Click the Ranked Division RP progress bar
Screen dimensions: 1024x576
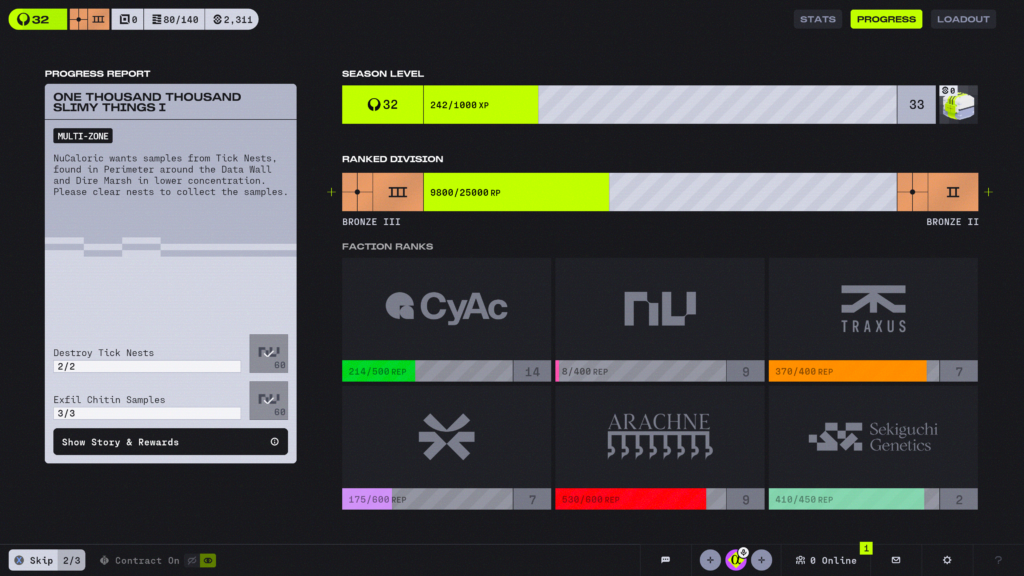point(660,192)
